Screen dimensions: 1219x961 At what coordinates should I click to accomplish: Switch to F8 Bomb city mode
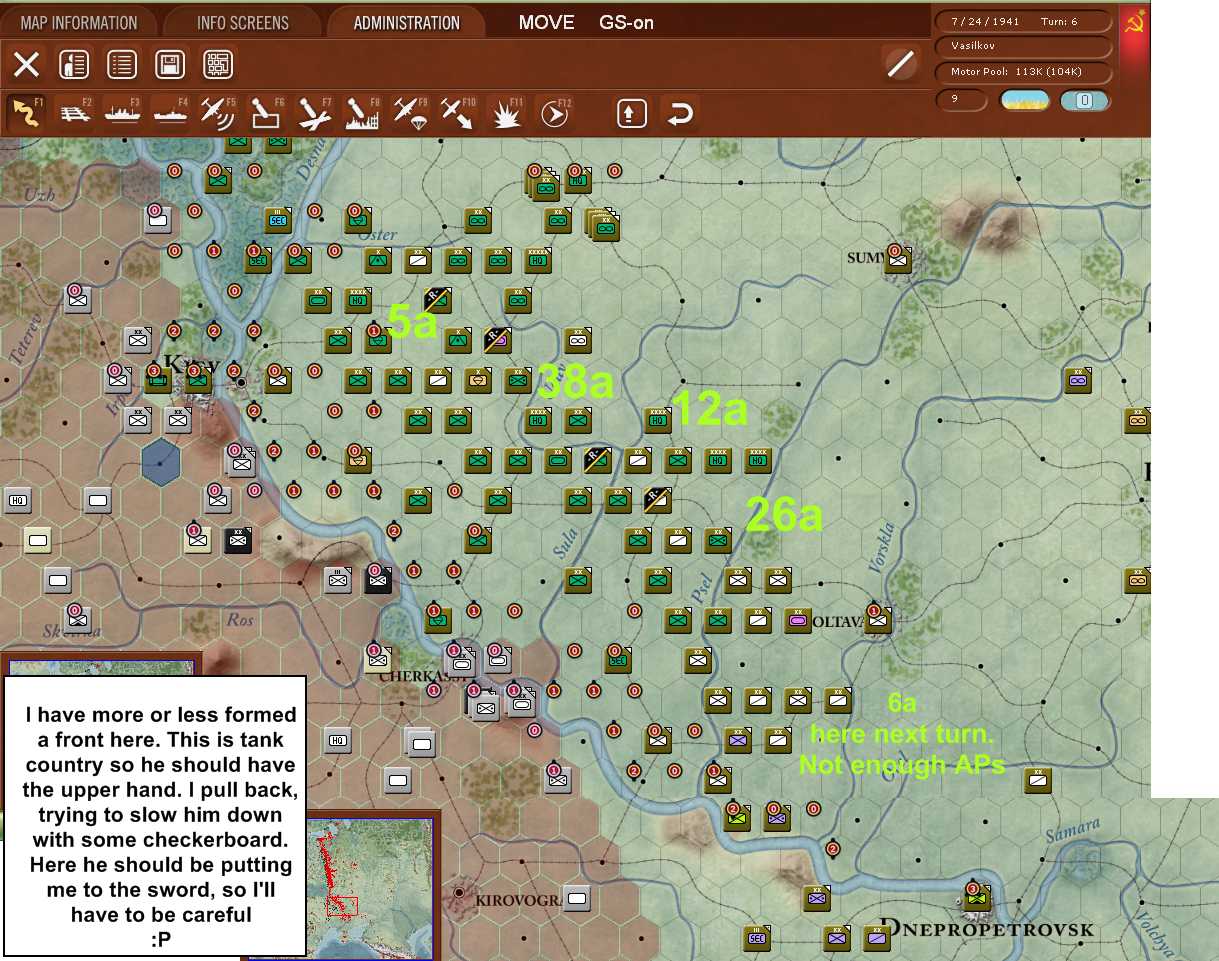pyautogui.click(x=364, y=113)
